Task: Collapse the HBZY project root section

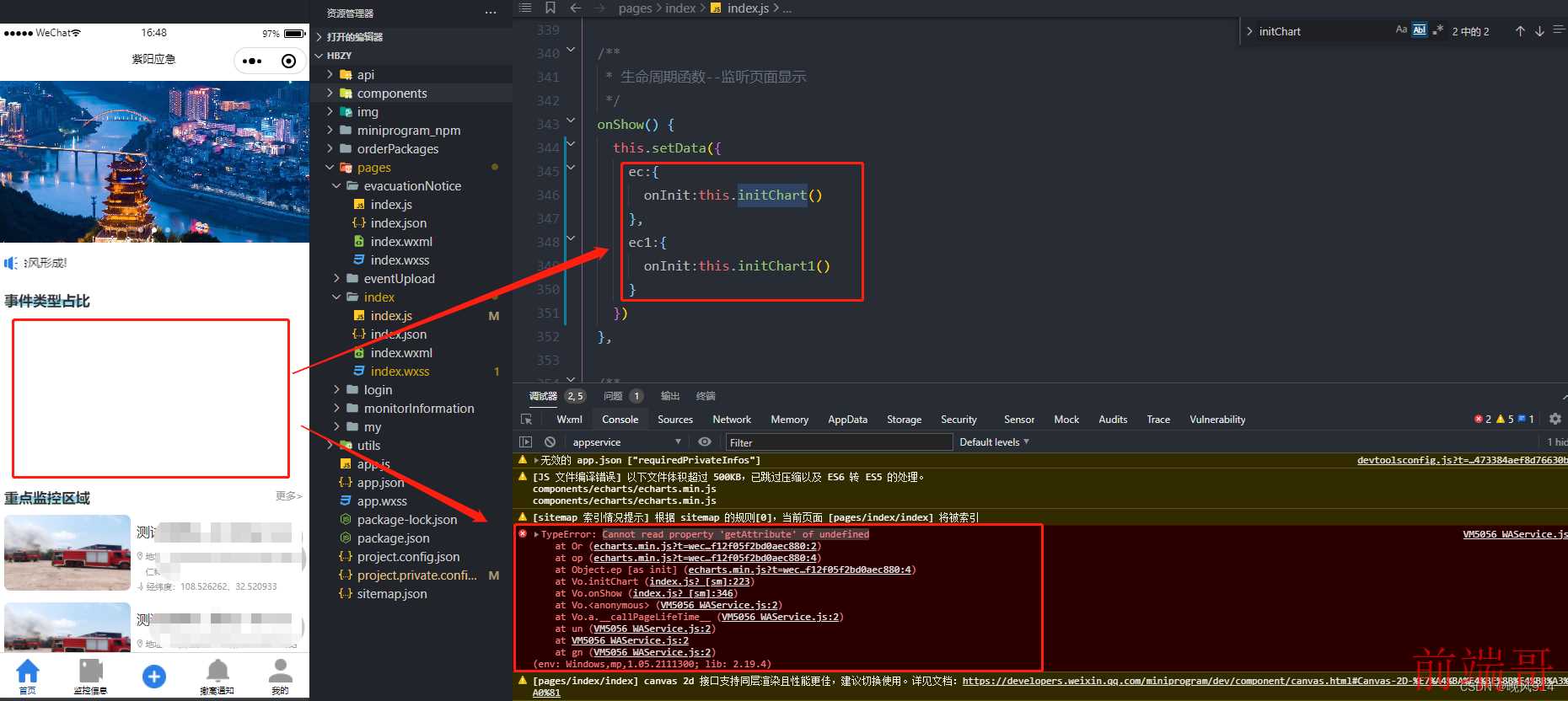Action: point(320,56)
